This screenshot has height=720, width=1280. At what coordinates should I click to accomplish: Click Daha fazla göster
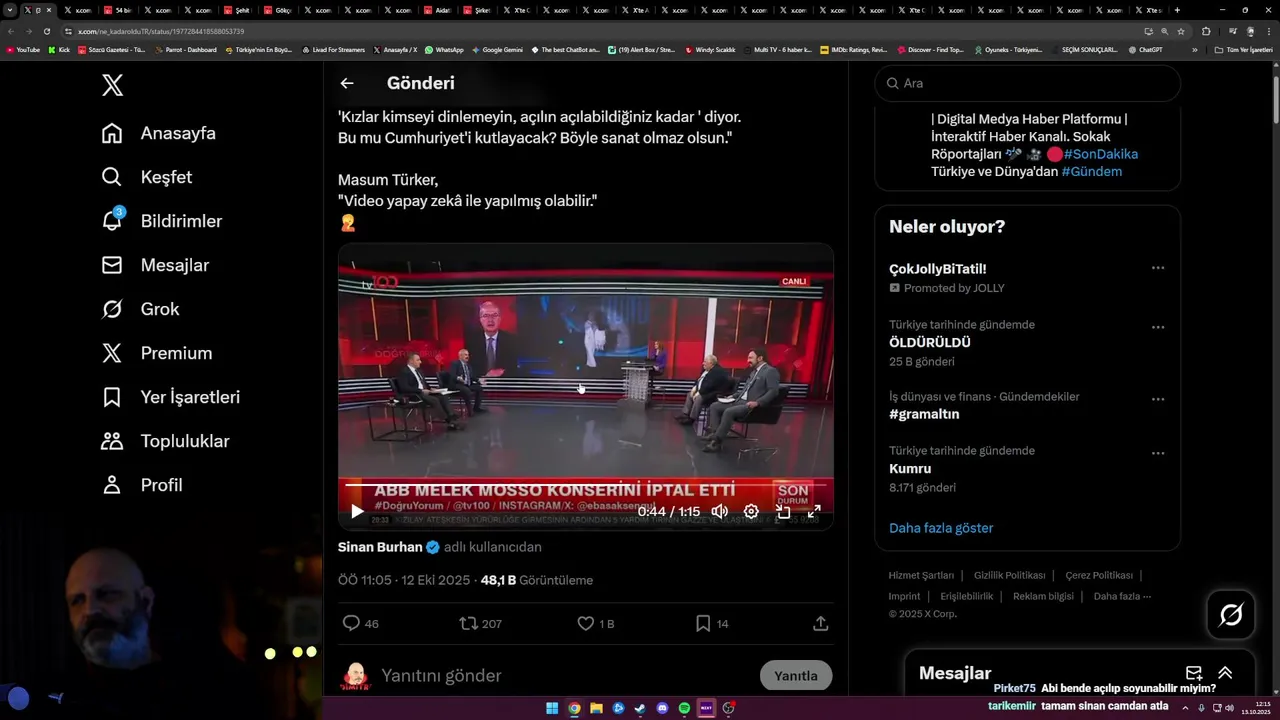pos(941,528)
